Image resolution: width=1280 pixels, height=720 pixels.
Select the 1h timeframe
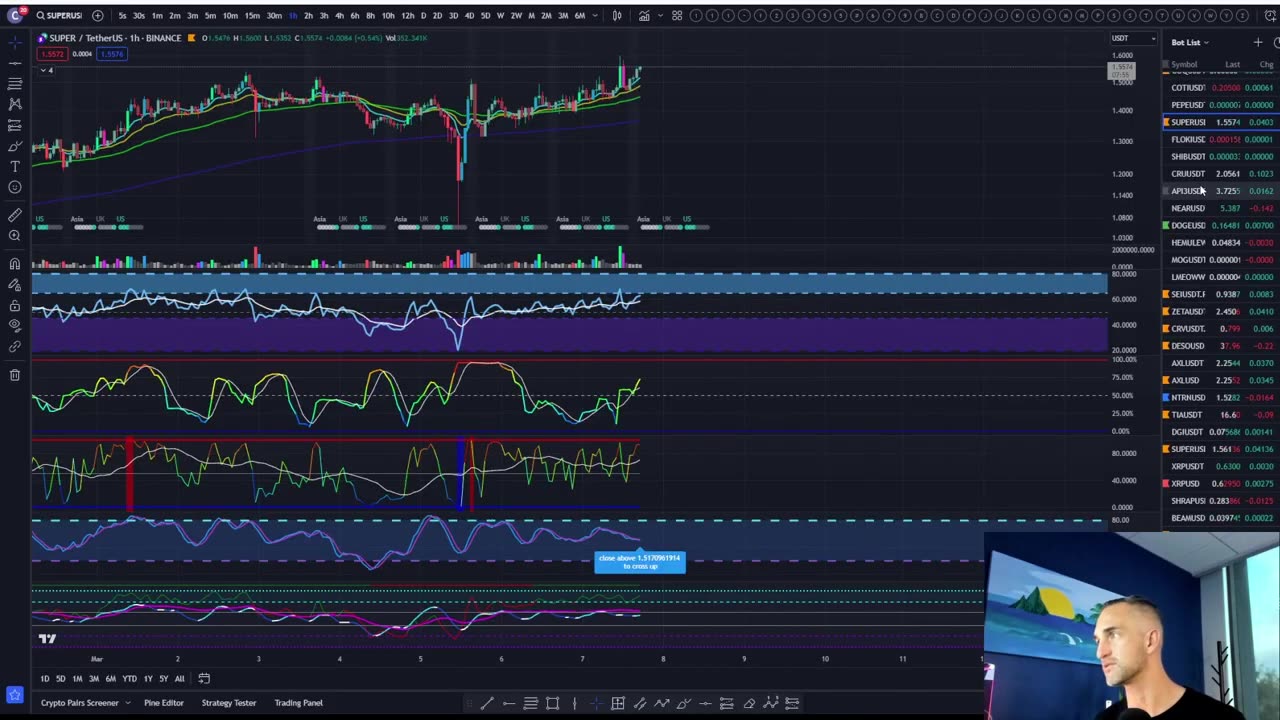point(292,15)
